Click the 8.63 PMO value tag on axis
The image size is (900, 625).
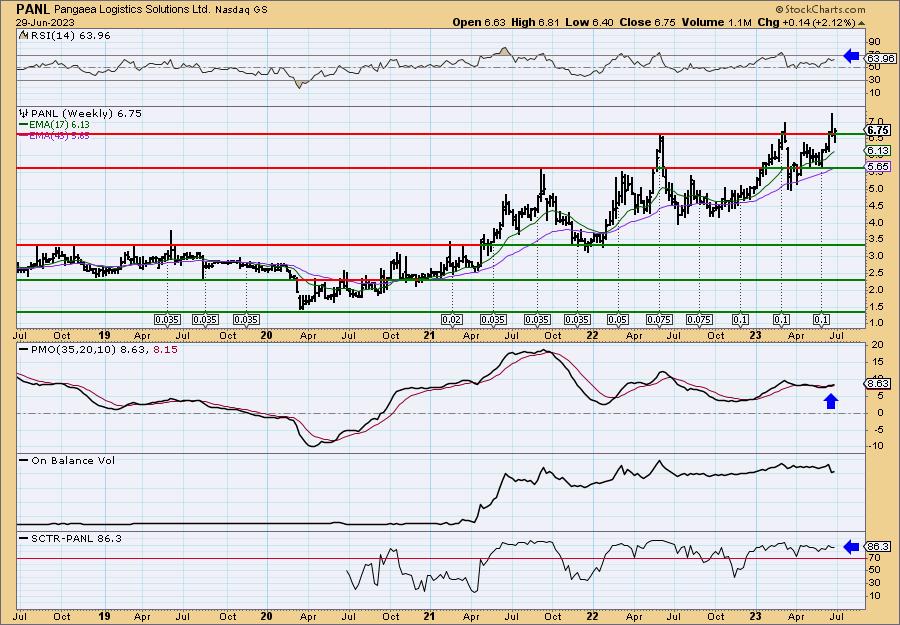(880, 383)
